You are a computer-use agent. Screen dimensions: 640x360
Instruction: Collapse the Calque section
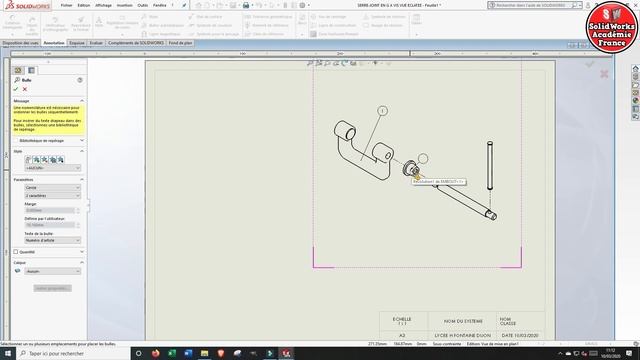[82, 262]
